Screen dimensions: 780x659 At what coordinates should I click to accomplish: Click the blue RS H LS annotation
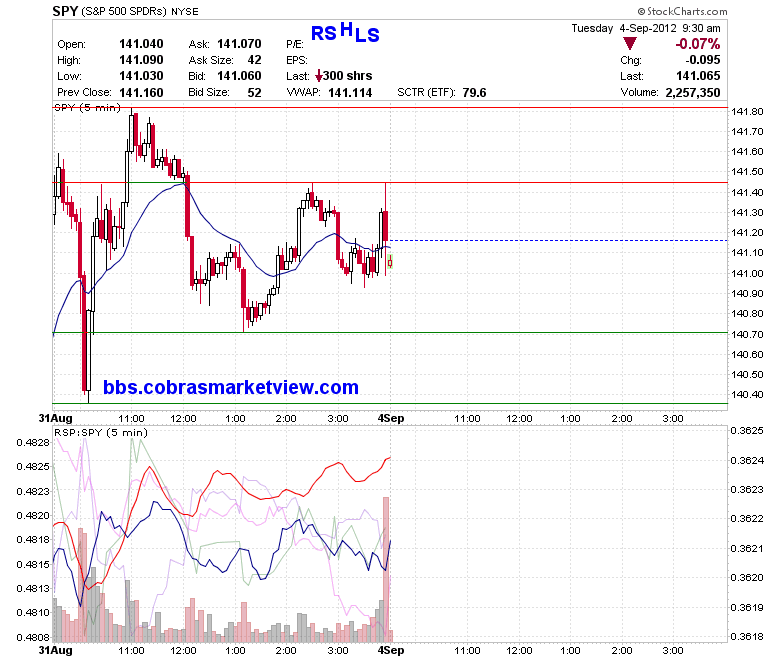pos(345,32)
